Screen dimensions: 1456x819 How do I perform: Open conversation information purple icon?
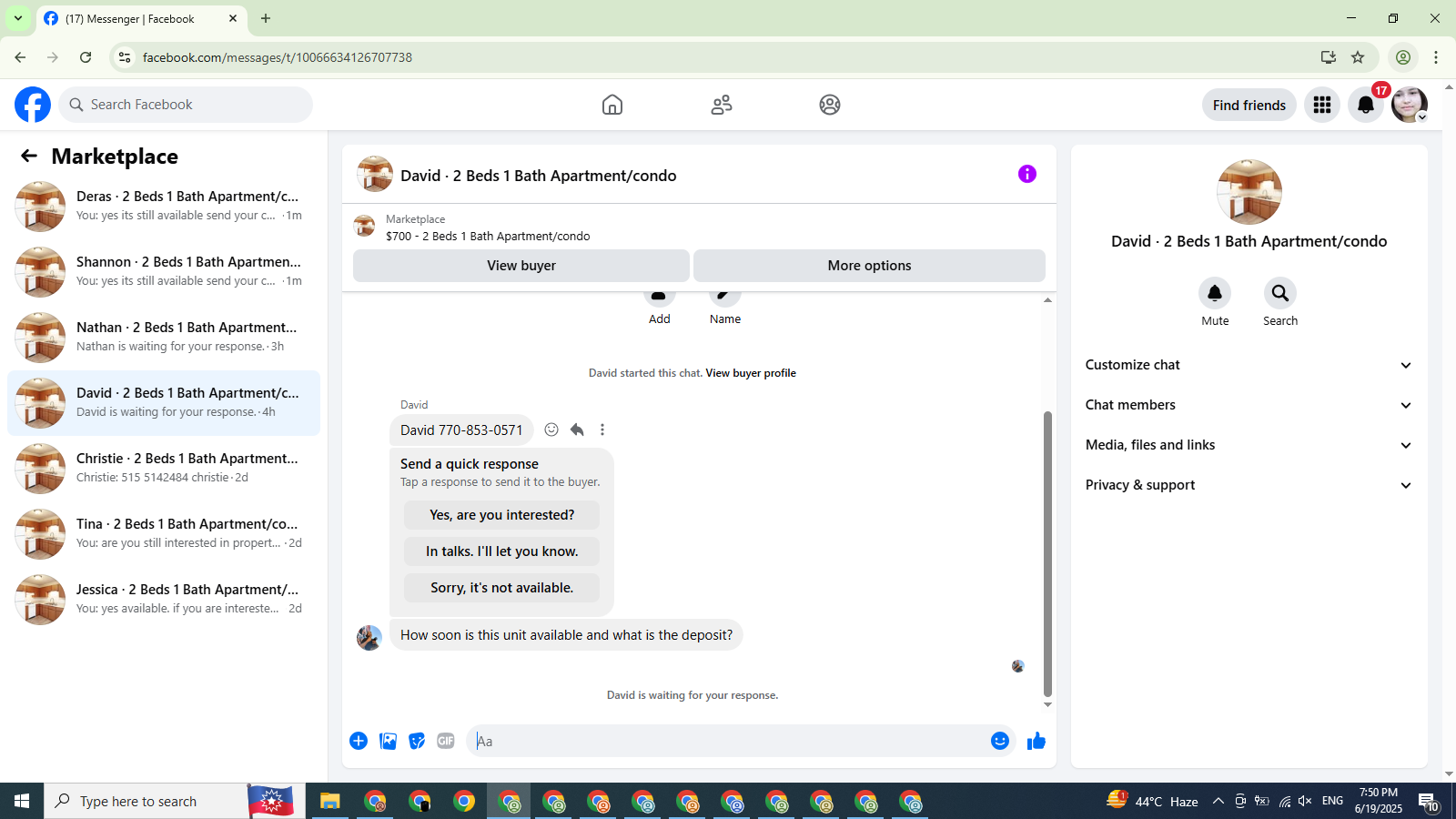(1027, 174)
